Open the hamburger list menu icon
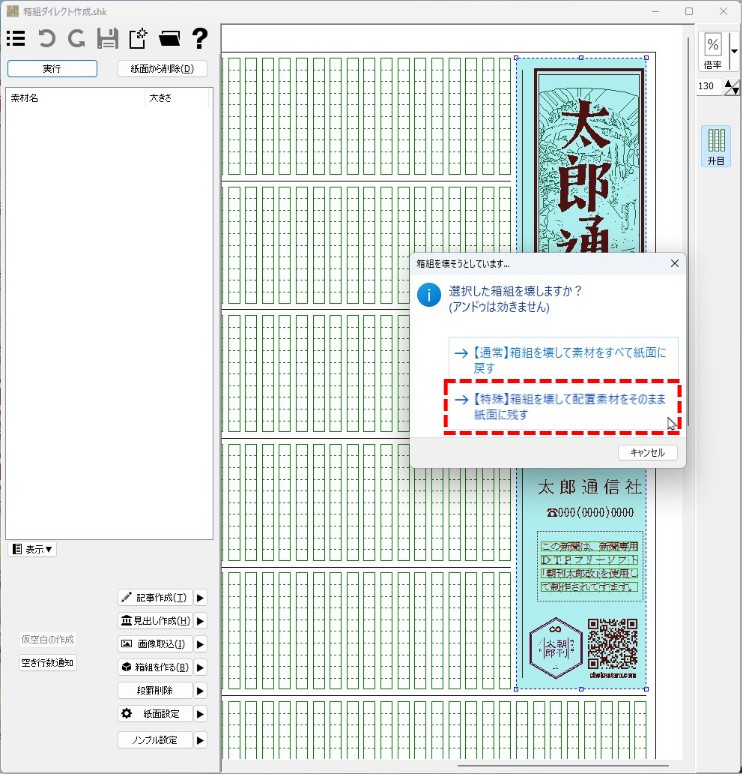Image resolution: width=742 pixels, height=774 pixels. click(16, 39)
